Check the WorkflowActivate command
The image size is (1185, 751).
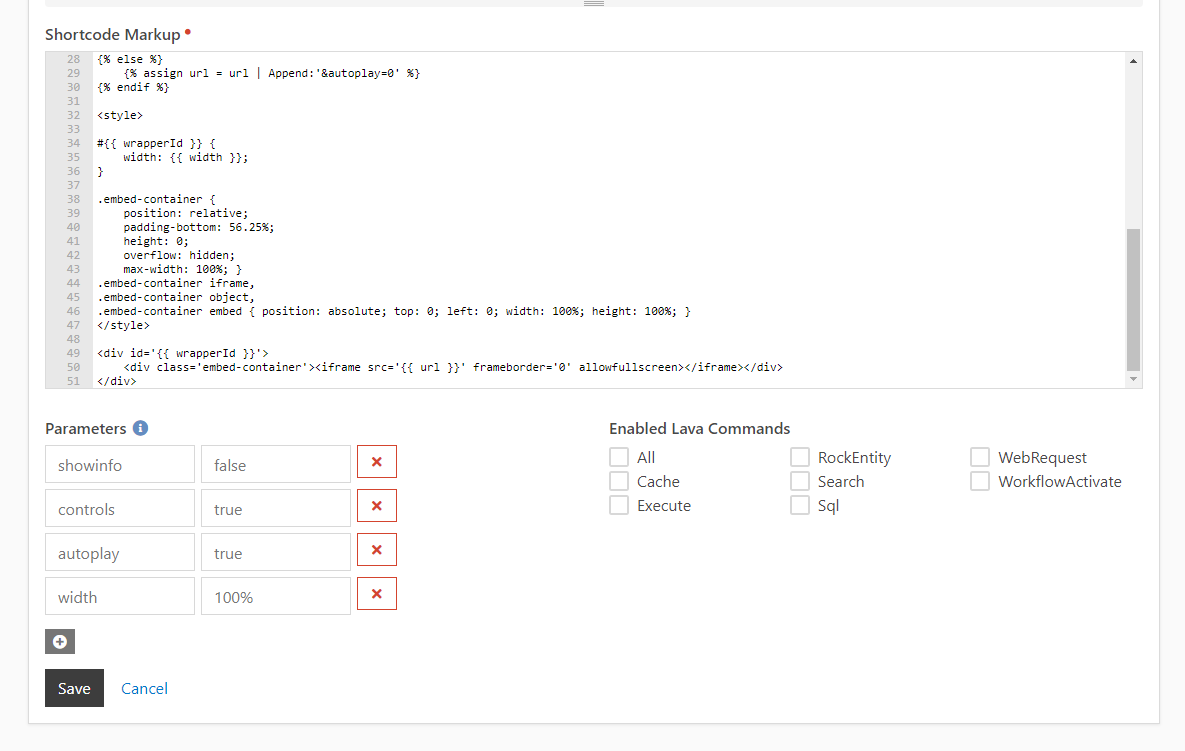click(979, 481)
